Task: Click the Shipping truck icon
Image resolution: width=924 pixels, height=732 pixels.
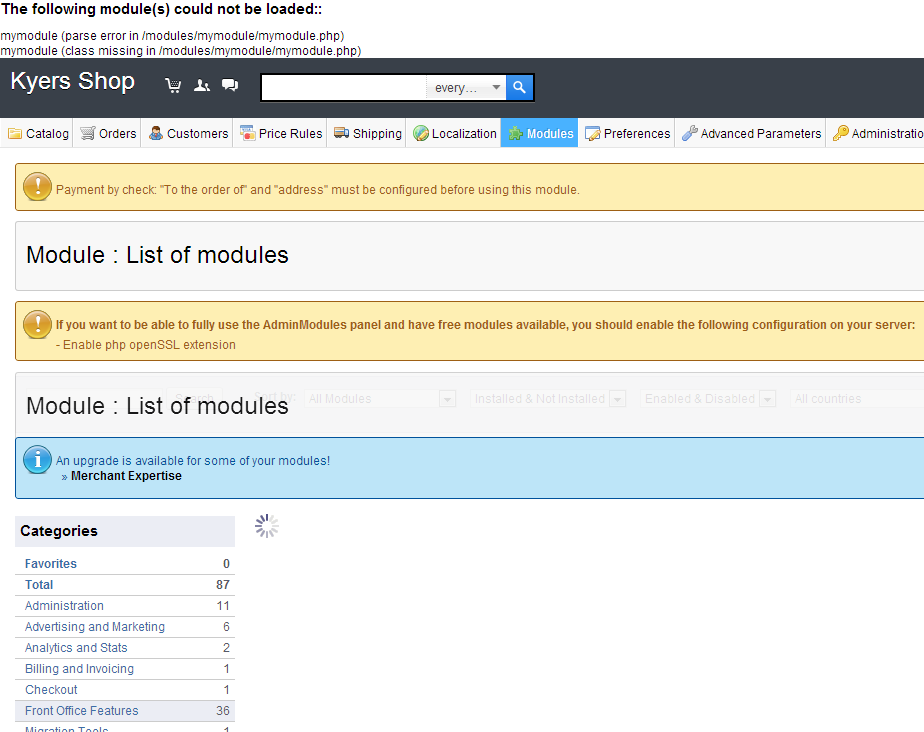Action: [x=341, y=133]
